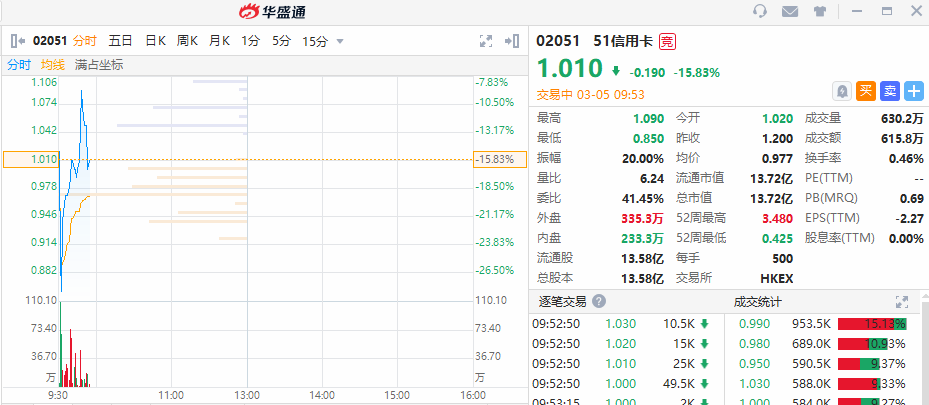Viewport: 929px width, 405px height.
Task: Click the customer service headset icon
Action: (760, 11)
